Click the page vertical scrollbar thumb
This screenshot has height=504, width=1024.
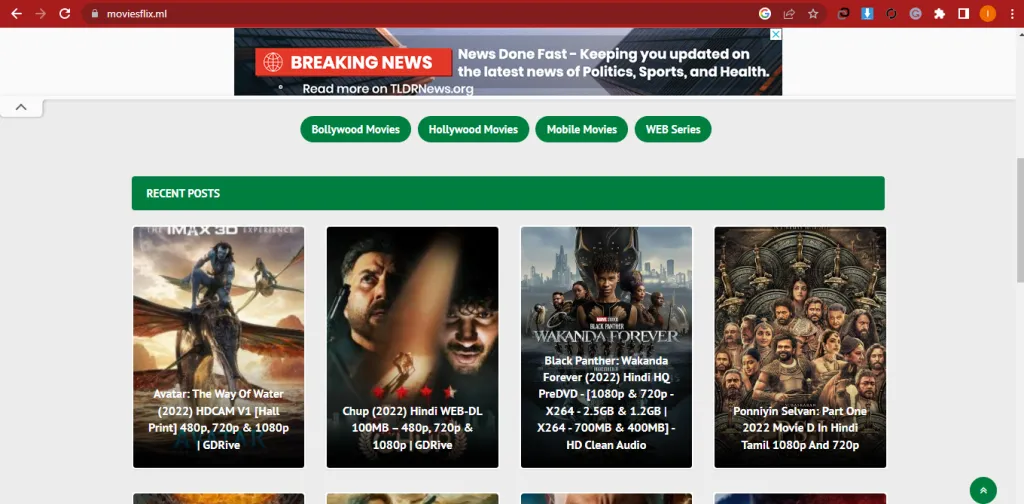coord(1019,220)
